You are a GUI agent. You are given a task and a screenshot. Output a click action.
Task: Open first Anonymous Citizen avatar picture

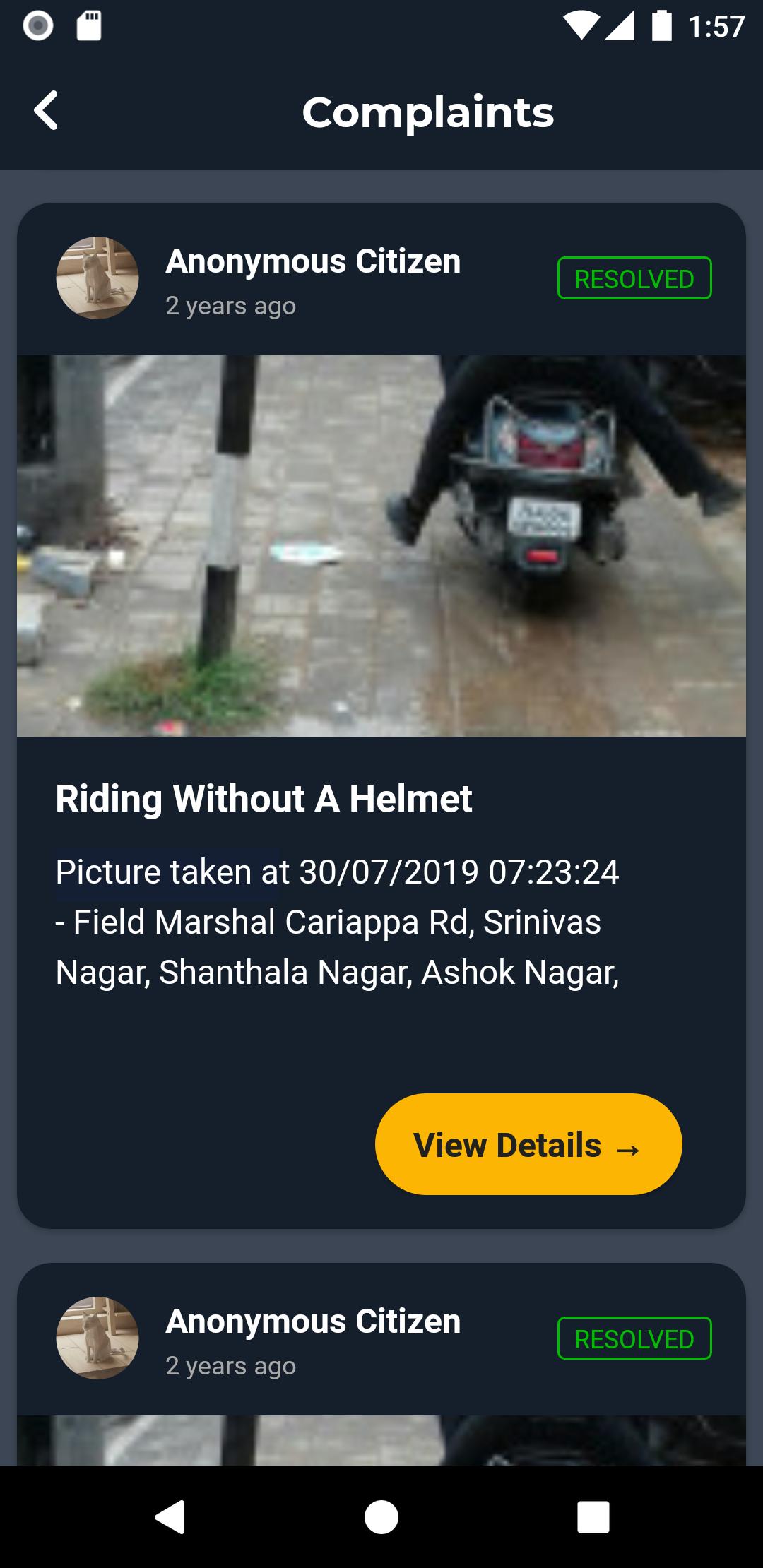coord(97,278)
